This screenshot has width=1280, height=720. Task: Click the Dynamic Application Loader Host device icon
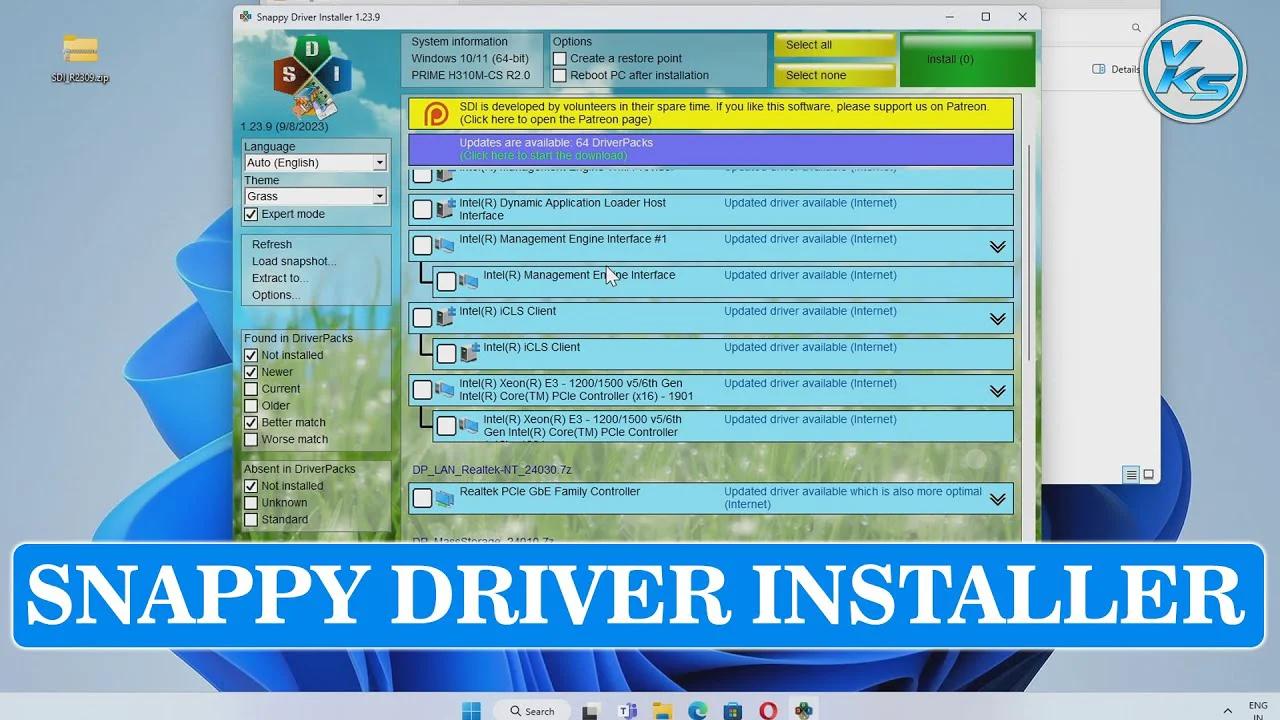pos(445,209)
